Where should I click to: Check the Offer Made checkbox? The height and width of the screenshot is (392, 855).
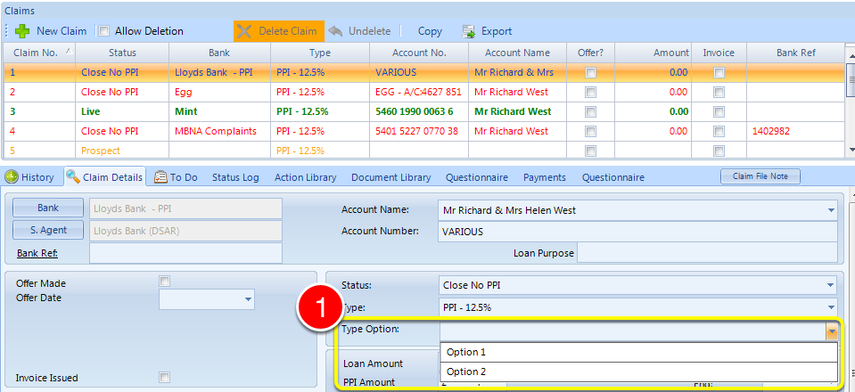click(164, 281)
